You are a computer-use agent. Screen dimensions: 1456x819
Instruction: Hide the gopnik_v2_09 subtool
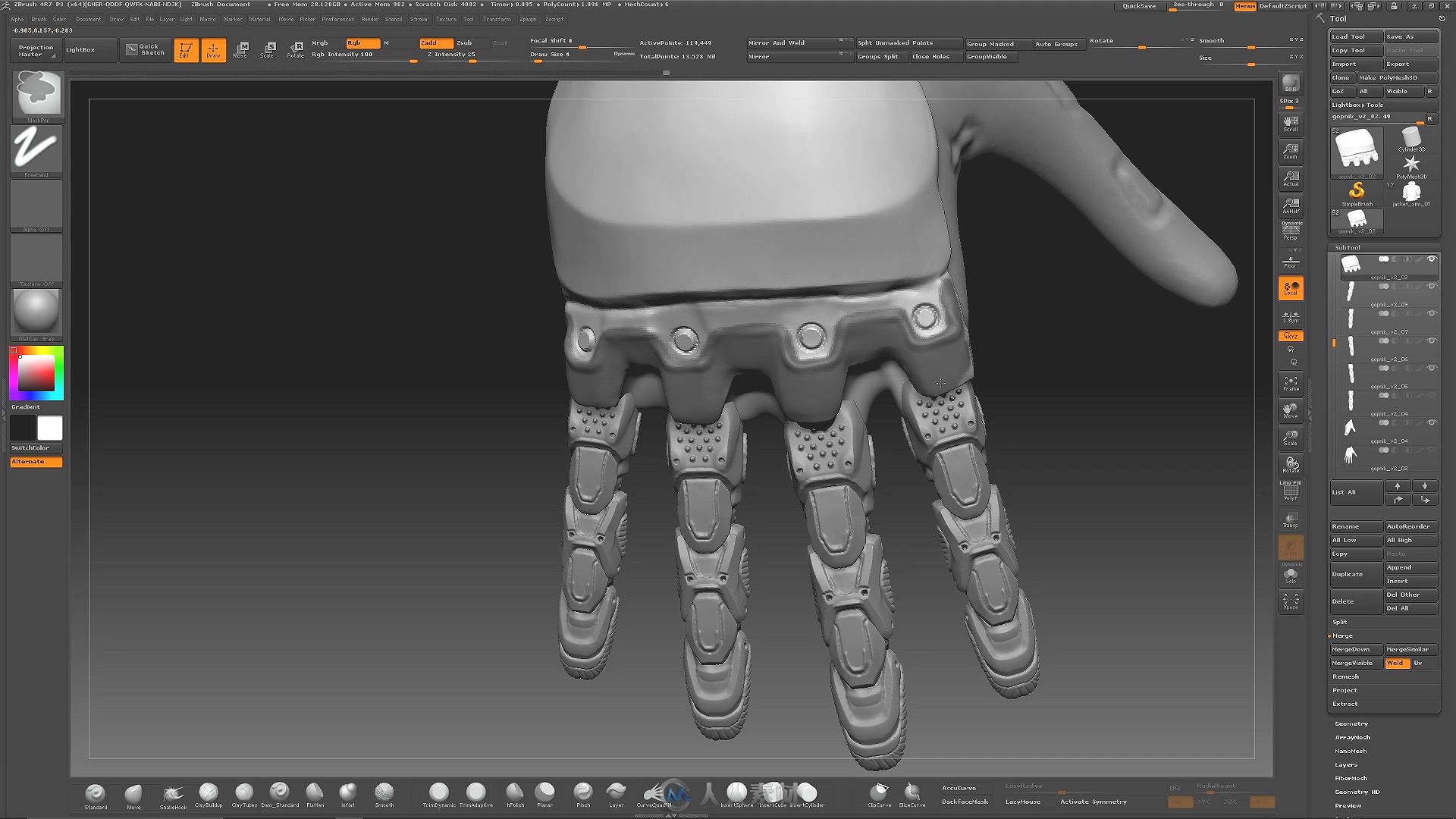1432,287
